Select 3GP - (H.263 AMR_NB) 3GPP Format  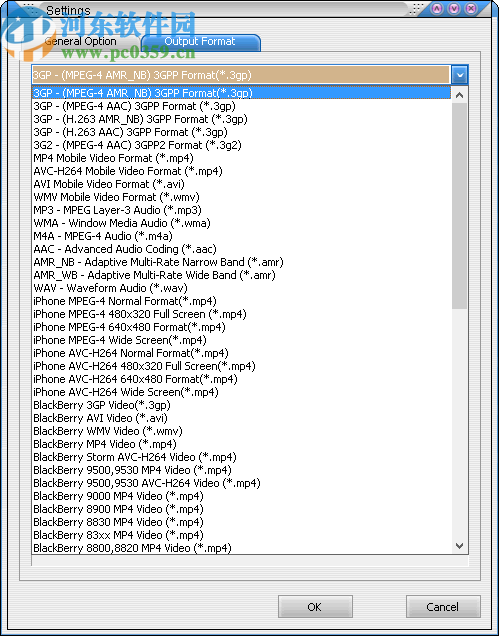[241, 119]
